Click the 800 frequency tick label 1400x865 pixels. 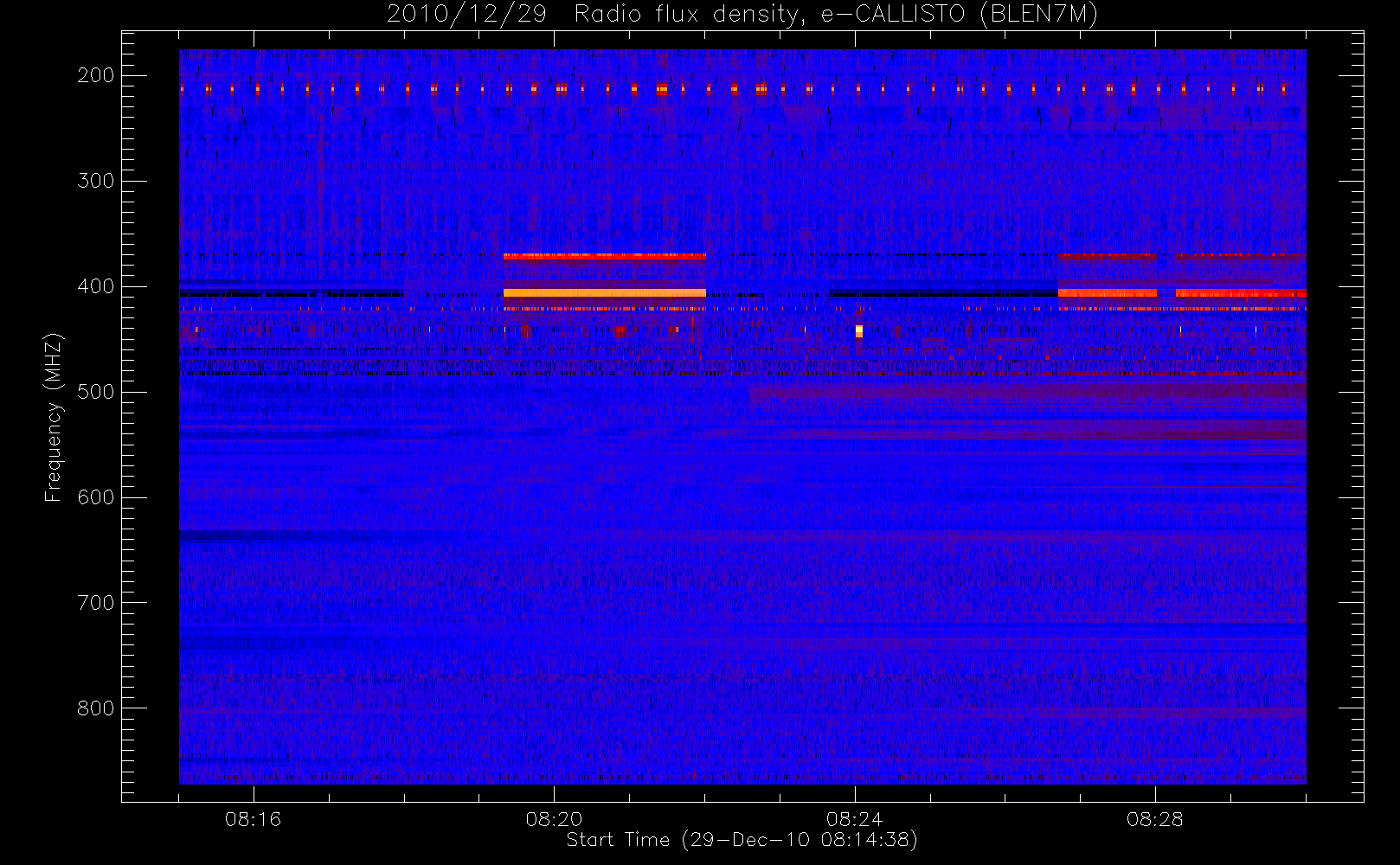point(96,708)
